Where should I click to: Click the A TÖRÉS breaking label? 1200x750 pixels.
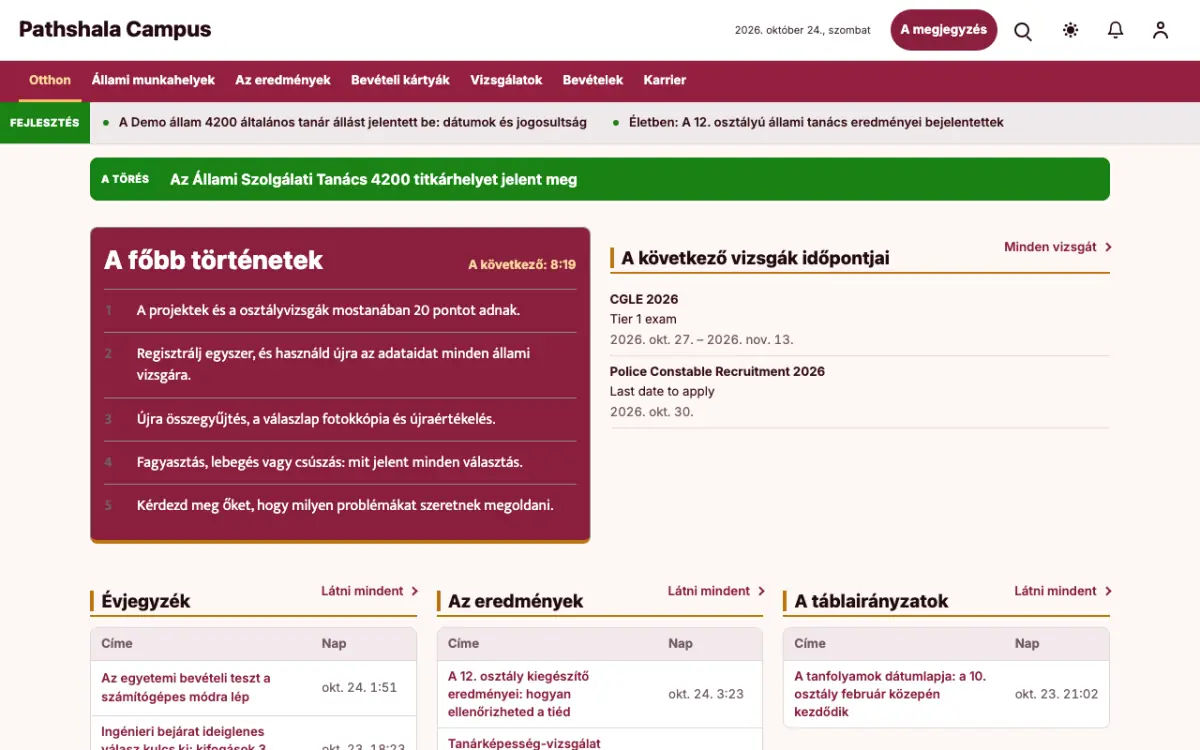coord(125,179)
